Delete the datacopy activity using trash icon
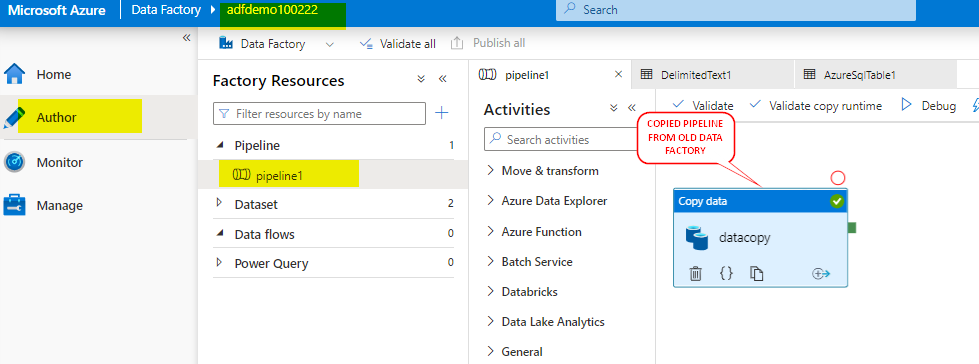 (695, 273)
